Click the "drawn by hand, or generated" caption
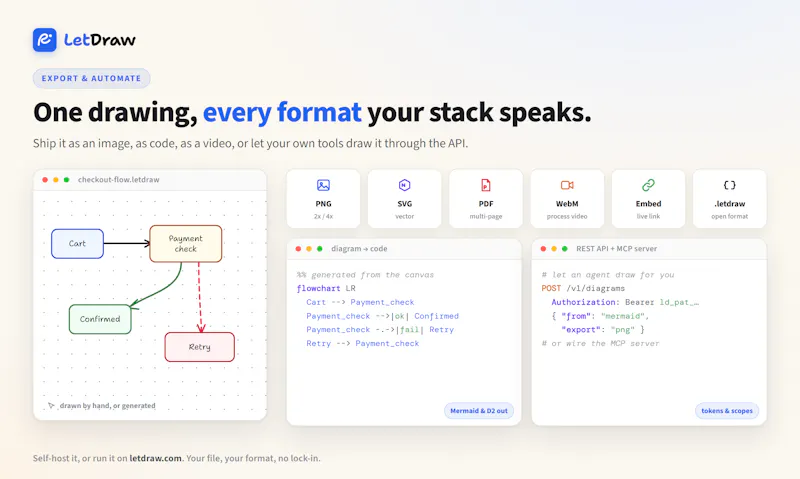 (108, 406)
